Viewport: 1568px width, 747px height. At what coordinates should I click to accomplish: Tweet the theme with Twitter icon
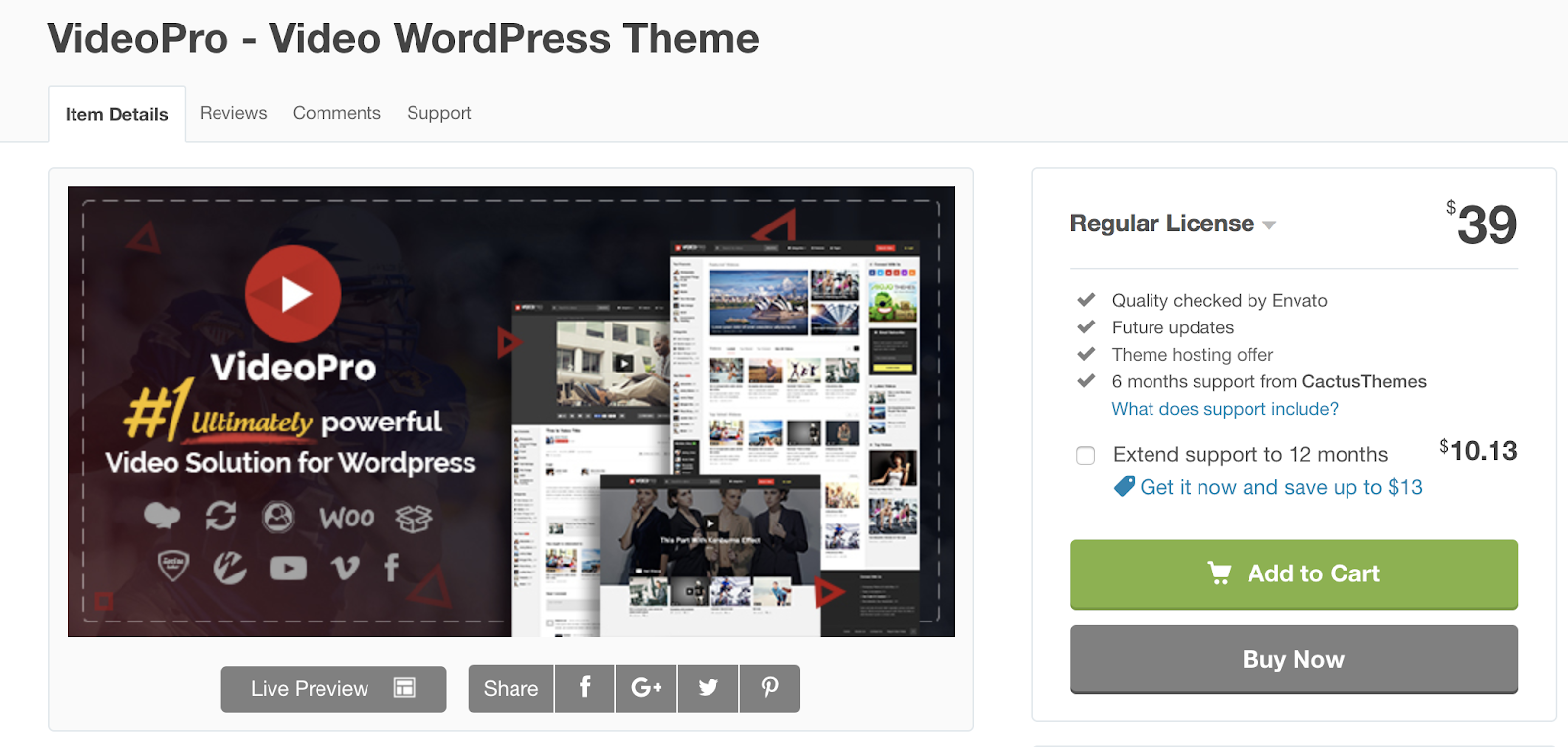[708, 688]
